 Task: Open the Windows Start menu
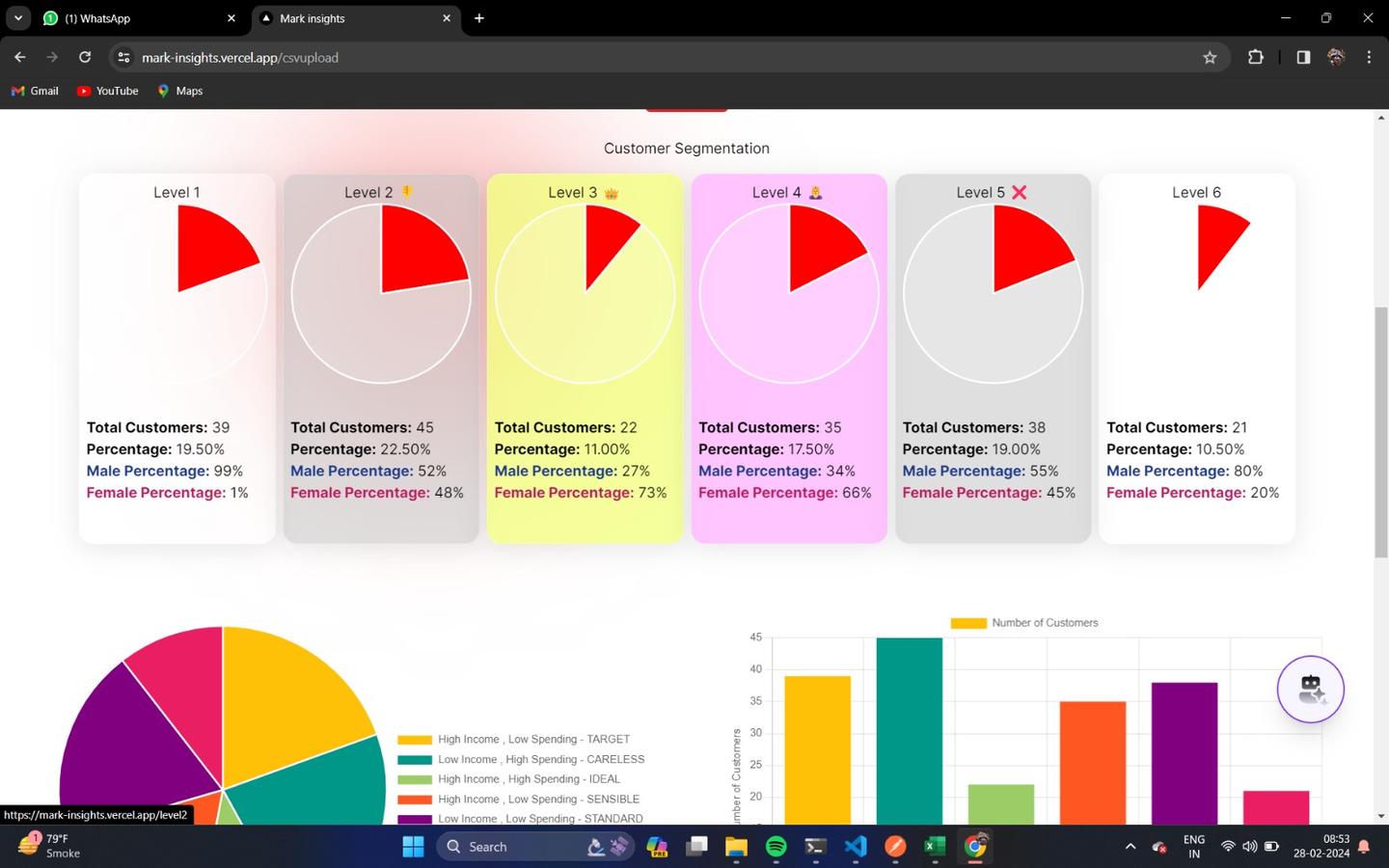[x=413, y=847]
